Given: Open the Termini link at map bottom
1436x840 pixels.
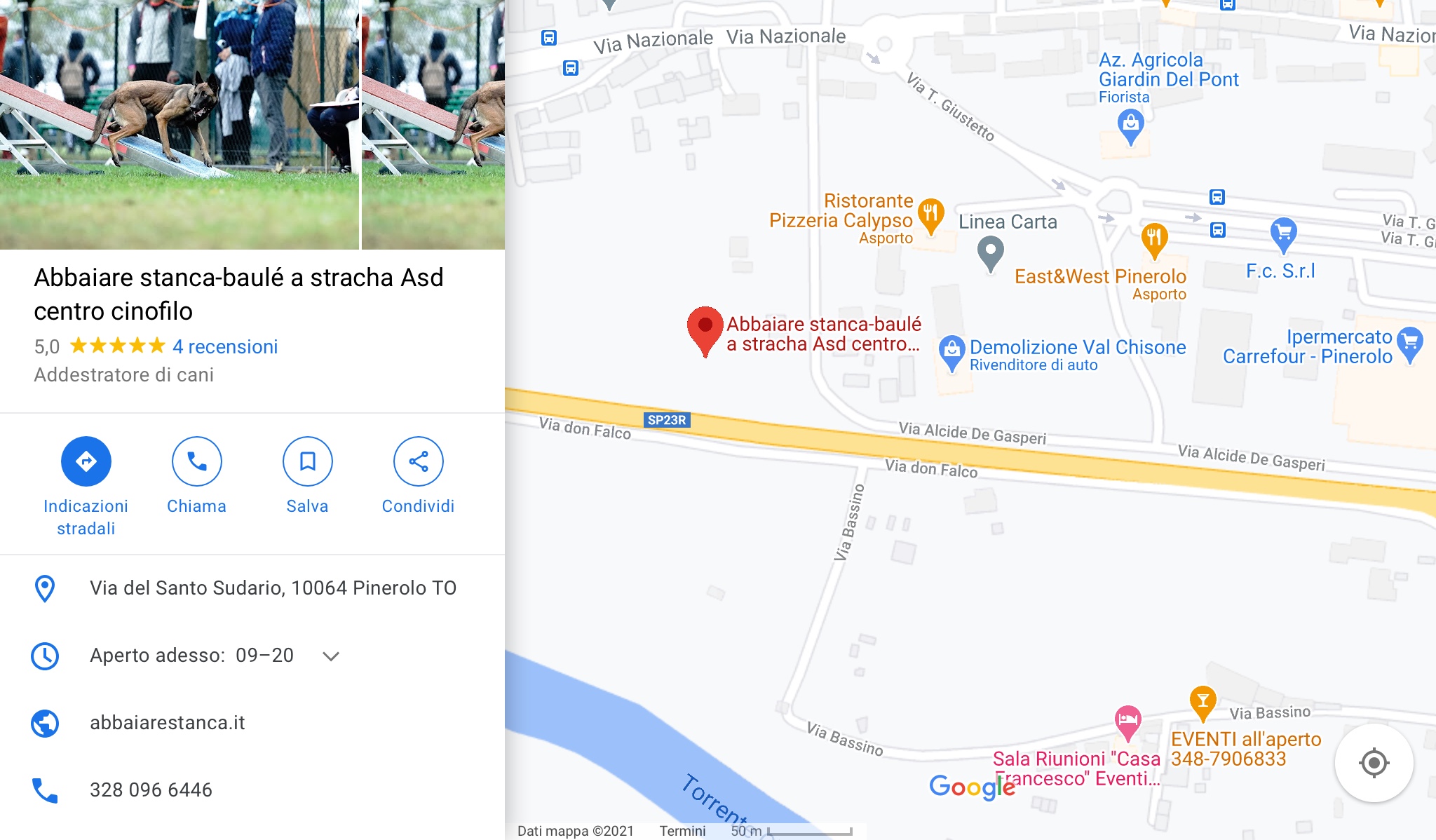Looking at the screenshot, I should [x=682, y=831].
